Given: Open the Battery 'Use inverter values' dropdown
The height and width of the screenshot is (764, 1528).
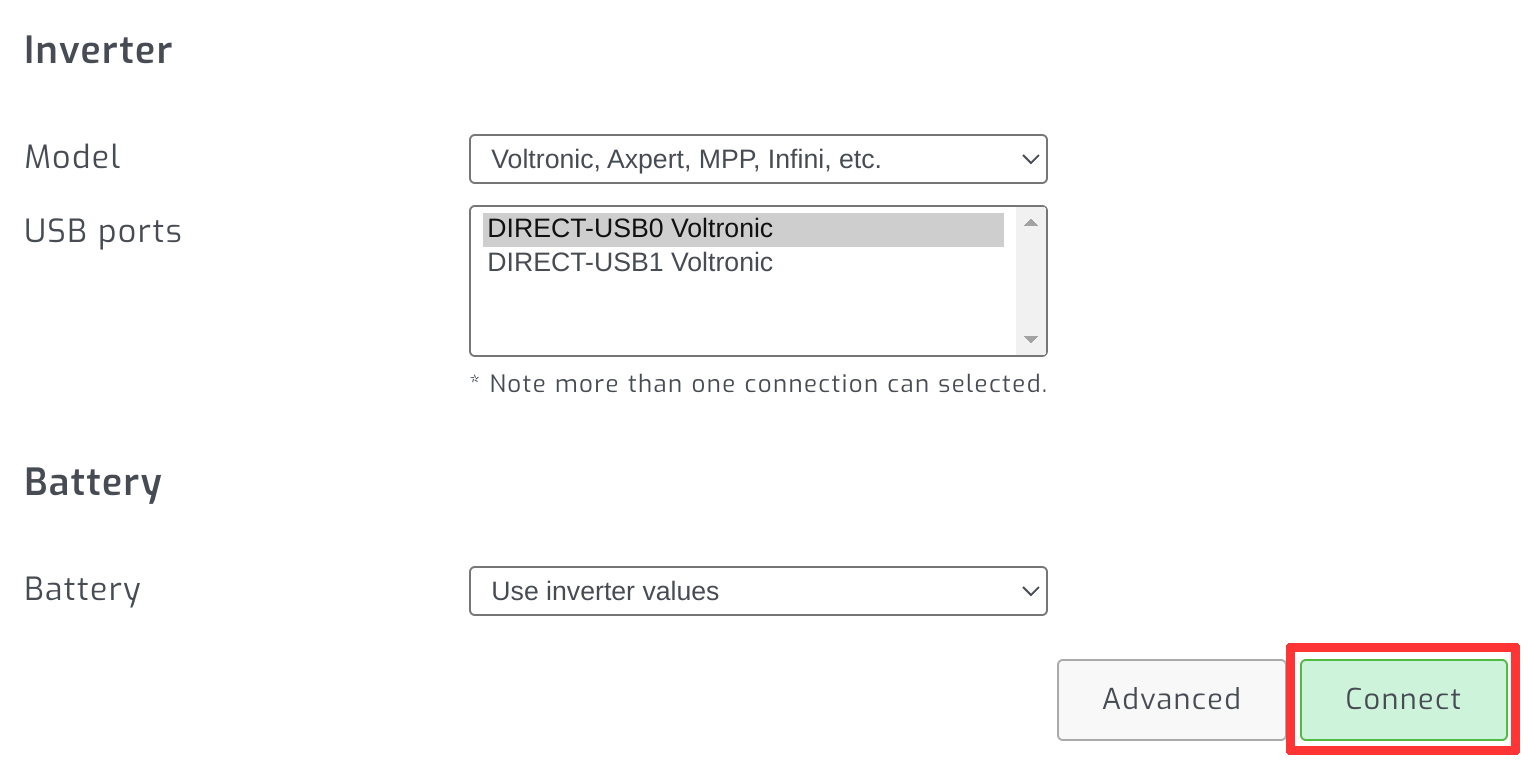Looking at the screenshot, I should pos(757,591).
